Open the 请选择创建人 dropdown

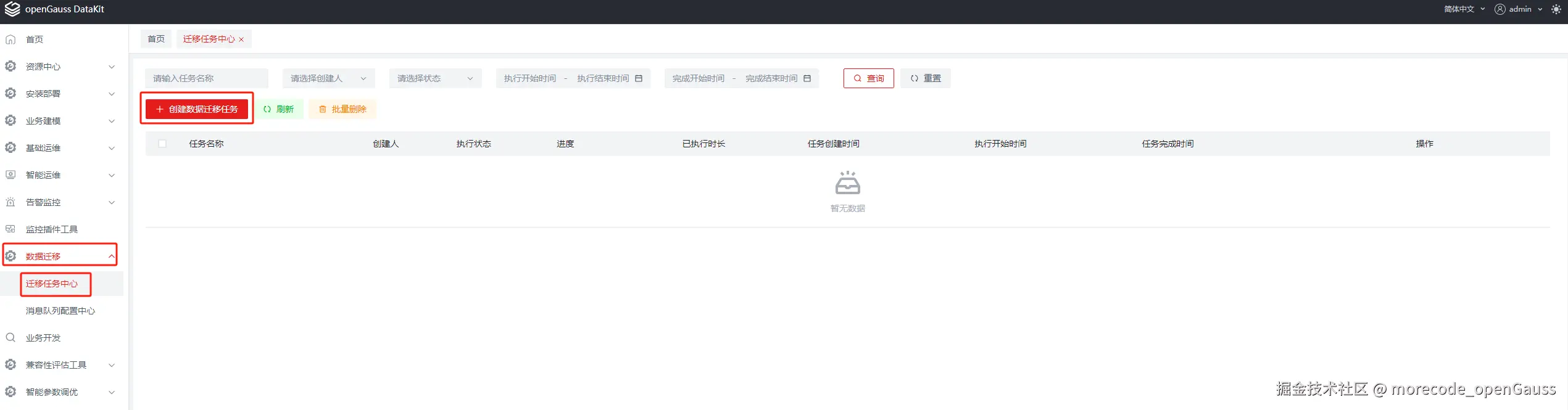(x=329, y=78)
